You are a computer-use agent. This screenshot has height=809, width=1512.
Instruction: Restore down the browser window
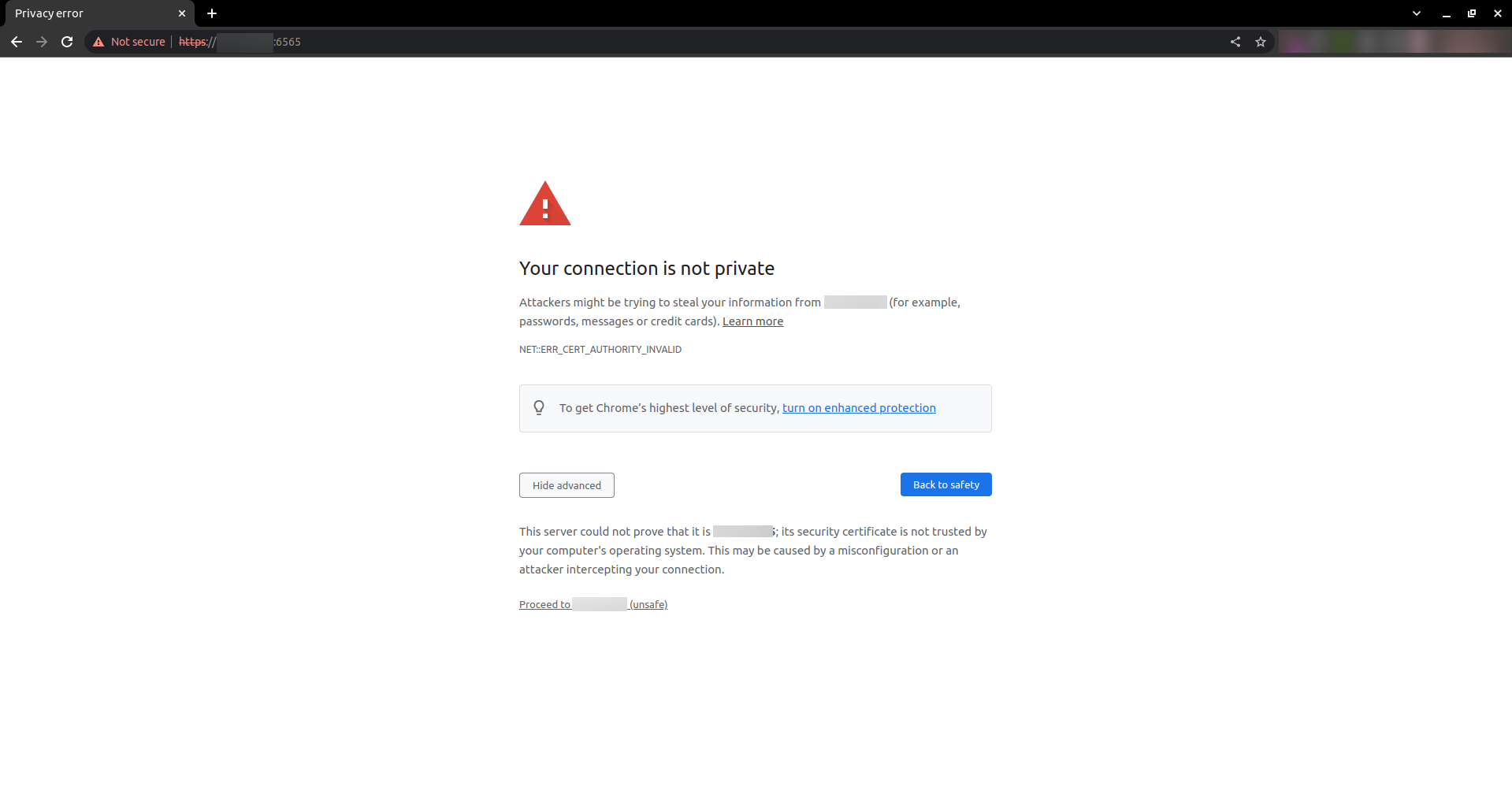tap(1471, 13)
